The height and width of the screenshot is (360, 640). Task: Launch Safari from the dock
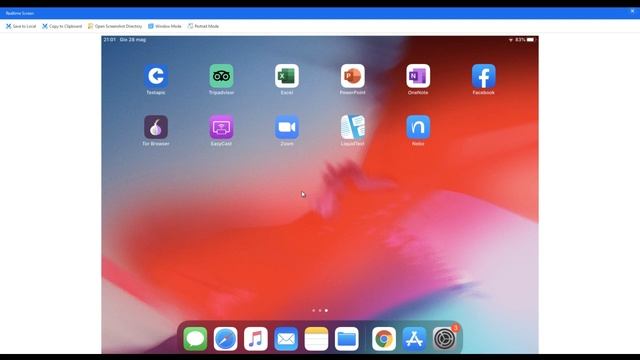click(225, 339)
